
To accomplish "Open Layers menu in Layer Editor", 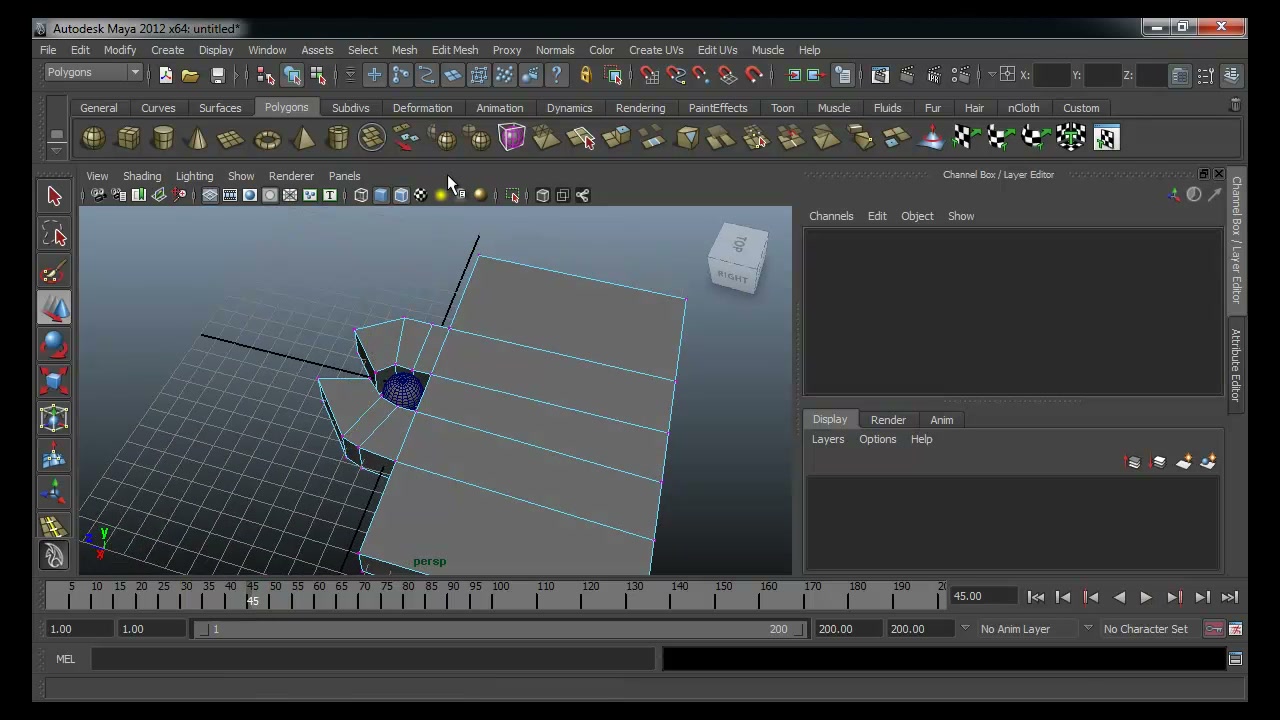I will [x=828, y=439].
